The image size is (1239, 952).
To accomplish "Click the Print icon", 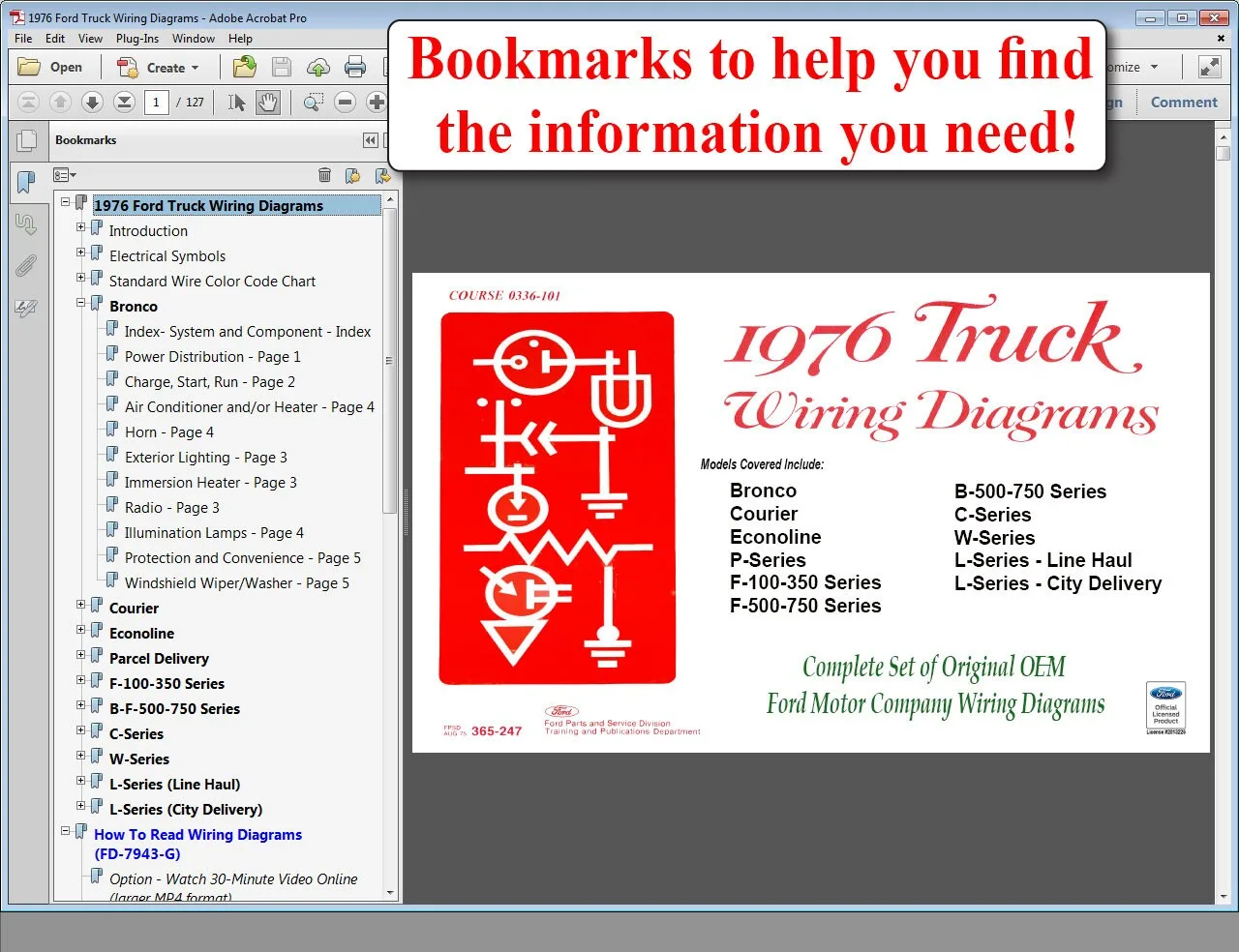I will click(x=355, y=67).
